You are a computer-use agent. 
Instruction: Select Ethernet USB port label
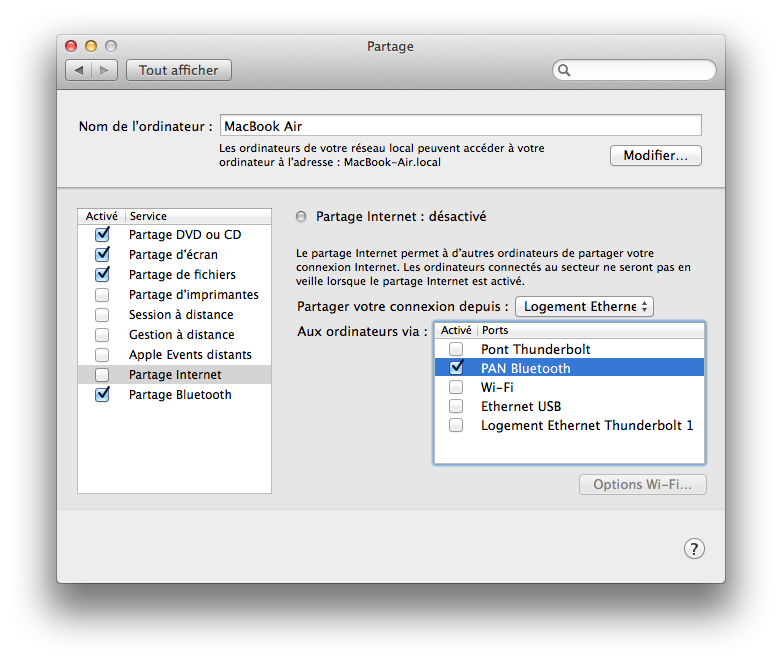click(x=521, y=407)
